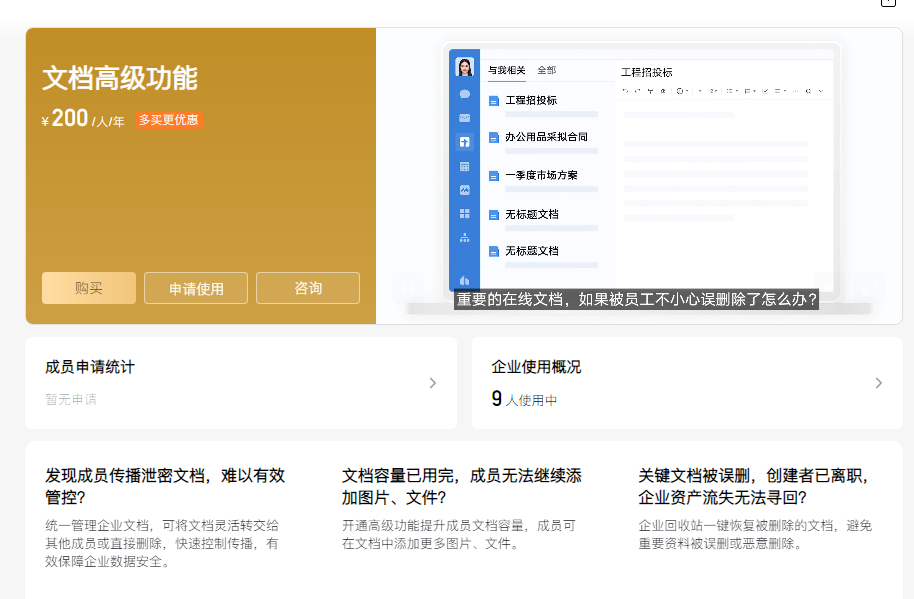The height and width of the screenshot is (599, 914).
Task: Click the redo icon in the document toolbar
Action: [637, 91]
